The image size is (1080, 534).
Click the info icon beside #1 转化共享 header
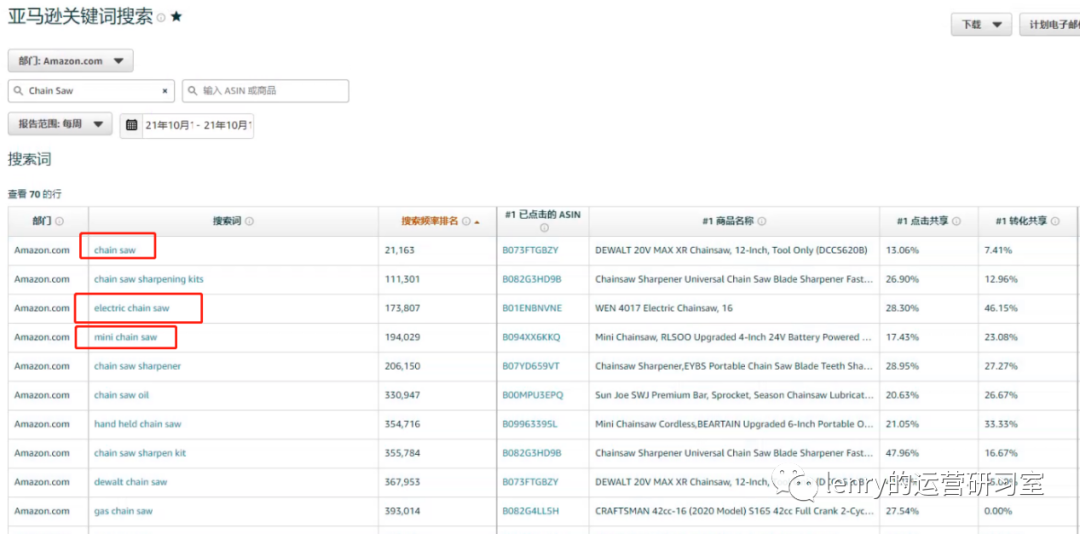1056,222
